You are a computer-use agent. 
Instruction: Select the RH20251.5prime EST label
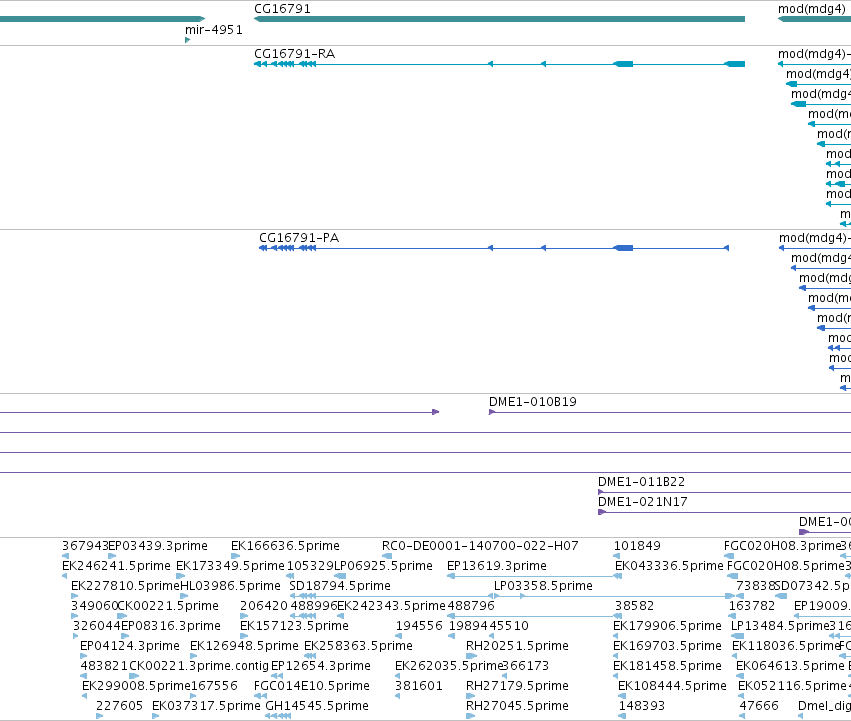pos(517,646)
